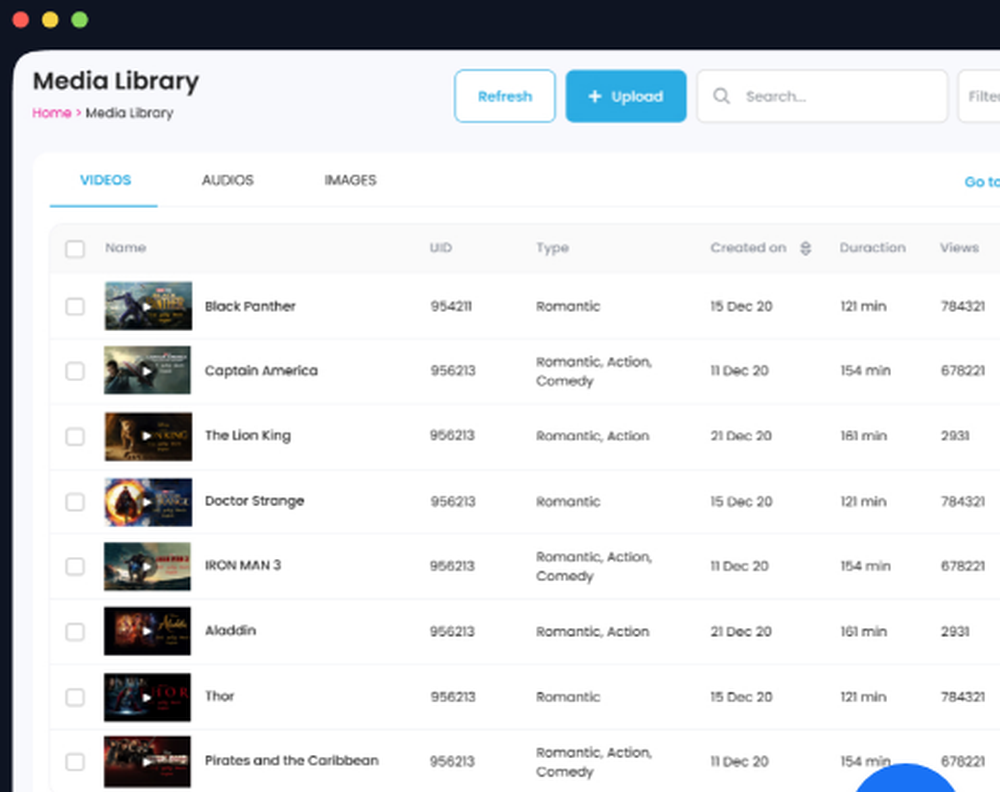The width and height of the screenshot is (1000, 792).
Task: Check the Captain America row checkbox
Action: 75,371
